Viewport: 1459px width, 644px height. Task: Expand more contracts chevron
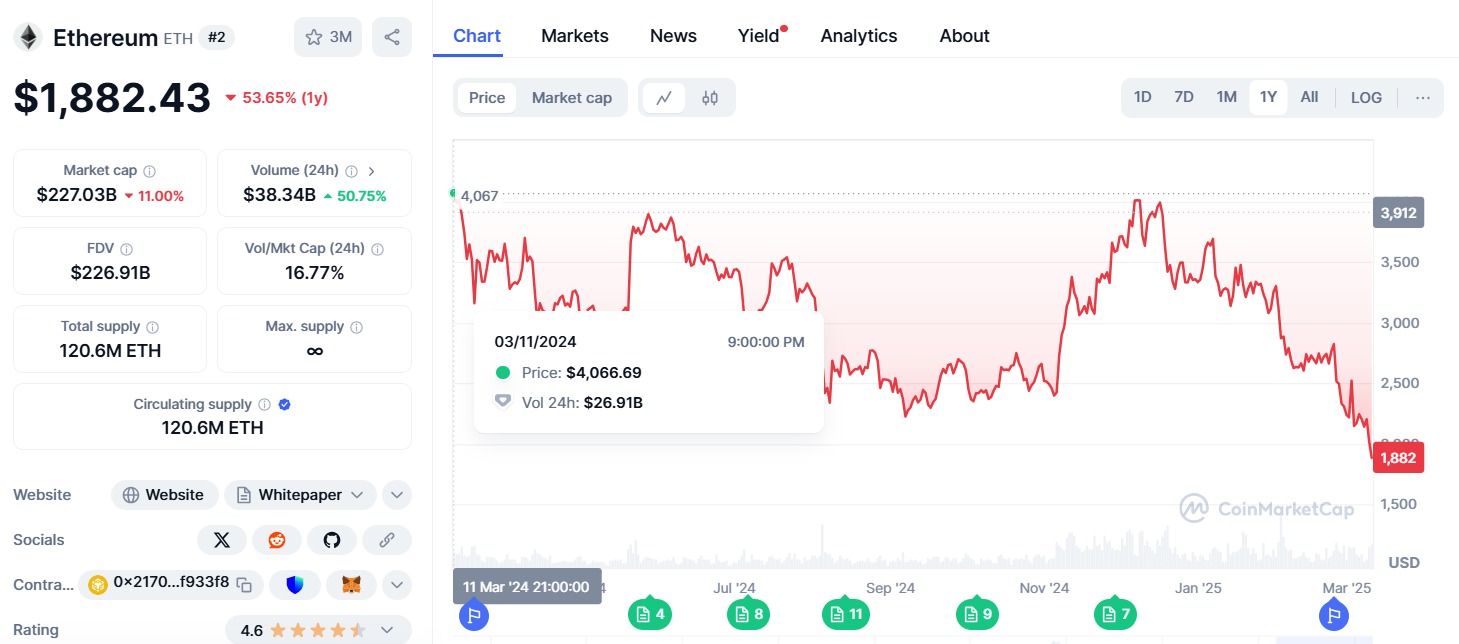pyautogui.click(x=397, y=584)
